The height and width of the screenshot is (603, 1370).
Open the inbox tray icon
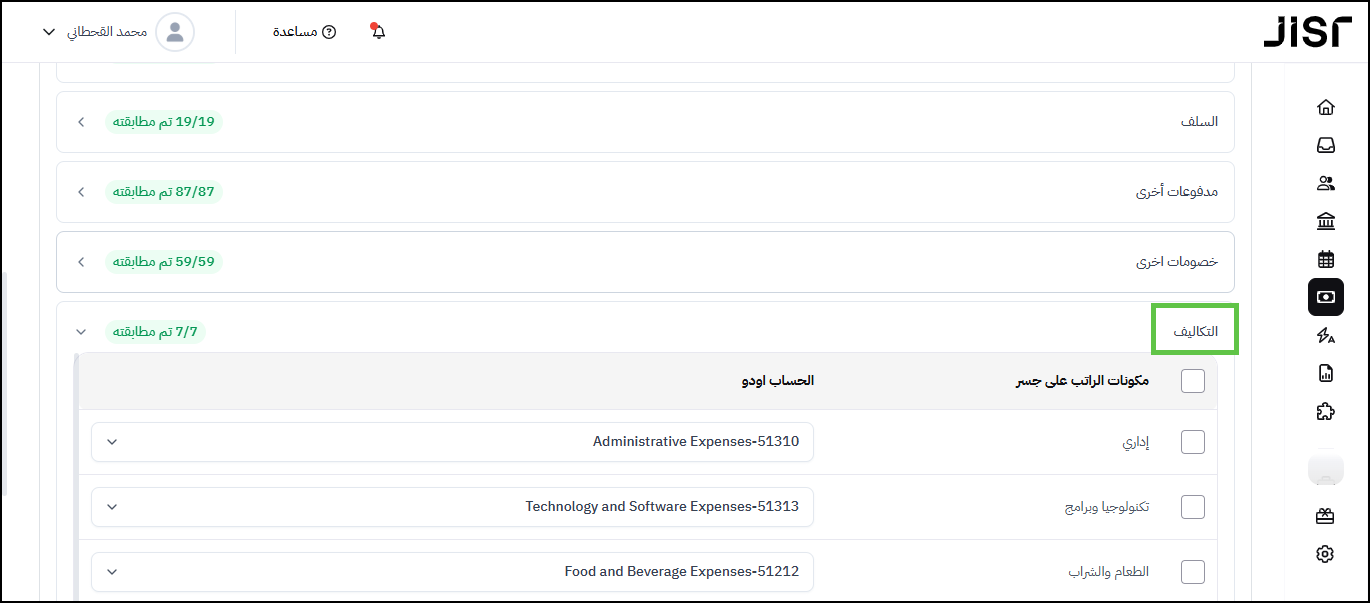pyautogui.click(x=1326, y=145)
